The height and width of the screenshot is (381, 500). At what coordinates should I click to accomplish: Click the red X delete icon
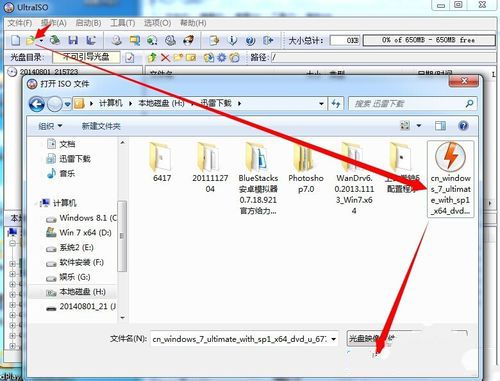[x=165, y=58]
